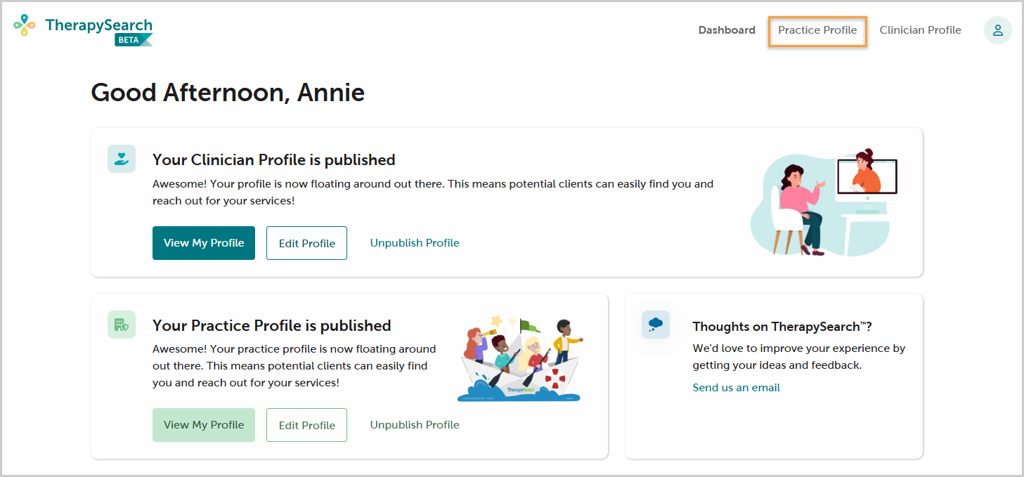
Task: Edit Profile in practice card
Action: 307,425
